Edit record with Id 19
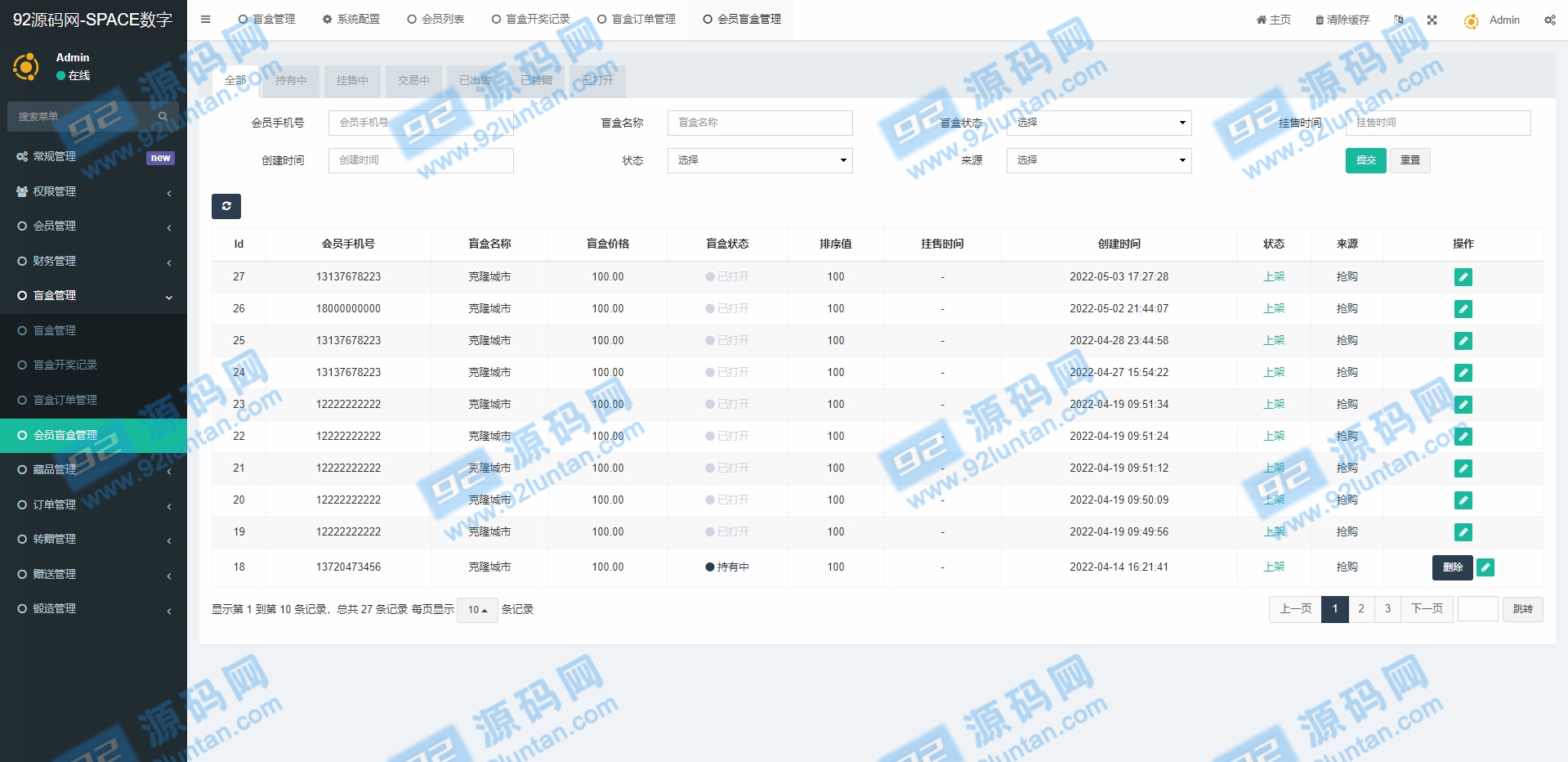 [1463, 532]
